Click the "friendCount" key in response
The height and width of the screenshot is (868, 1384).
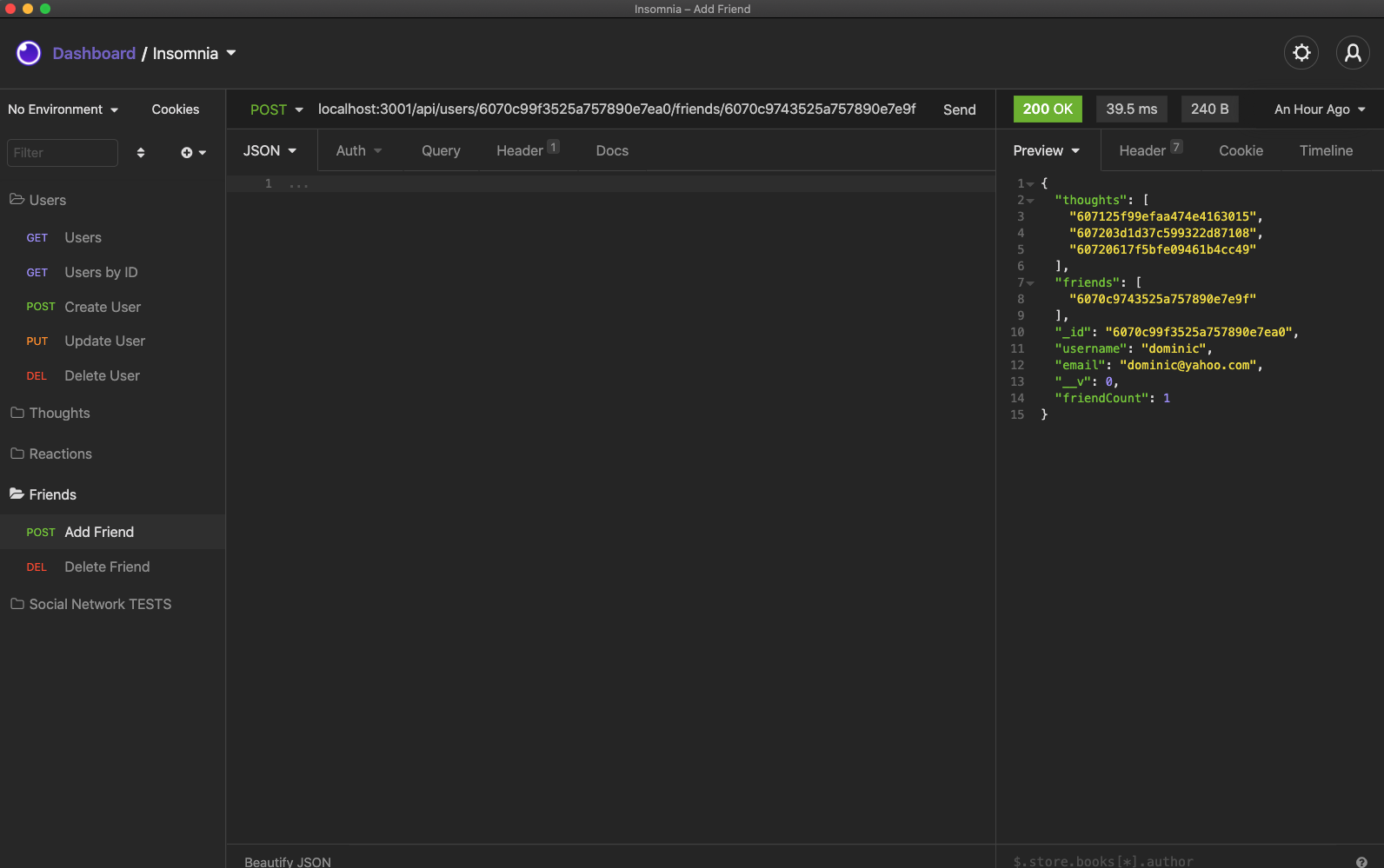tap(1101, 399)
